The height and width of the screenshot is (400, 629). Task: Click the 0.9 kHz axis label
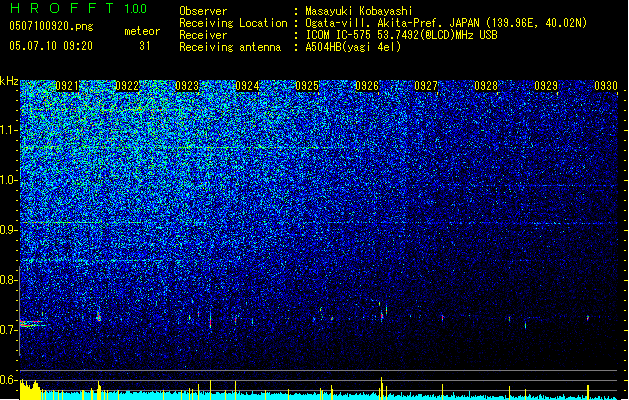(9, 230)
